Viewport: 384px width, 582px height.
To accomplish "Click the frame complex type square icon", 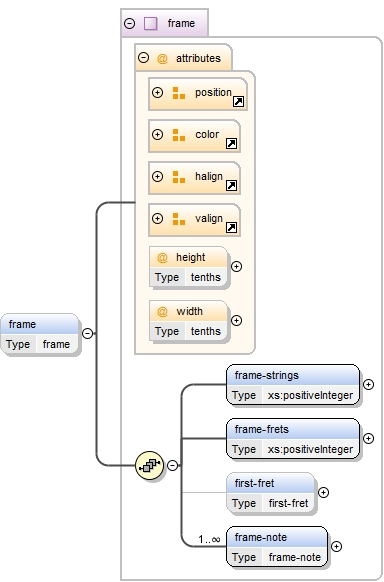I will pos(150,24).
